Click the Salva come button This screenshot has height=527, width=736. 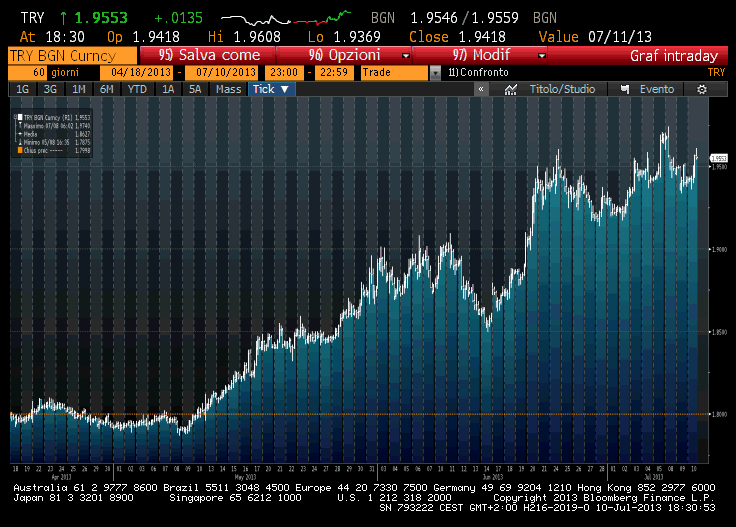[x=211, y=56]
